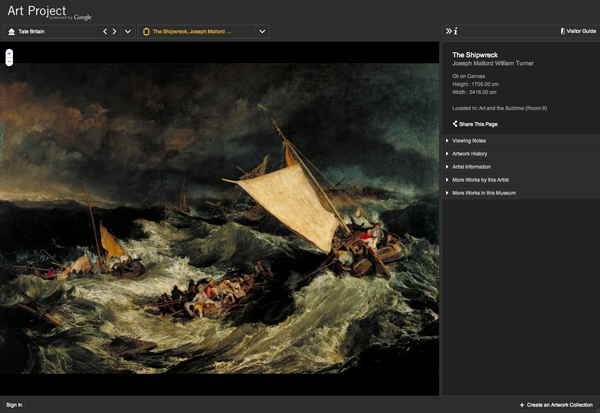
Task: Open the museum selection dropdown chevron
Action: pos(128,31)
